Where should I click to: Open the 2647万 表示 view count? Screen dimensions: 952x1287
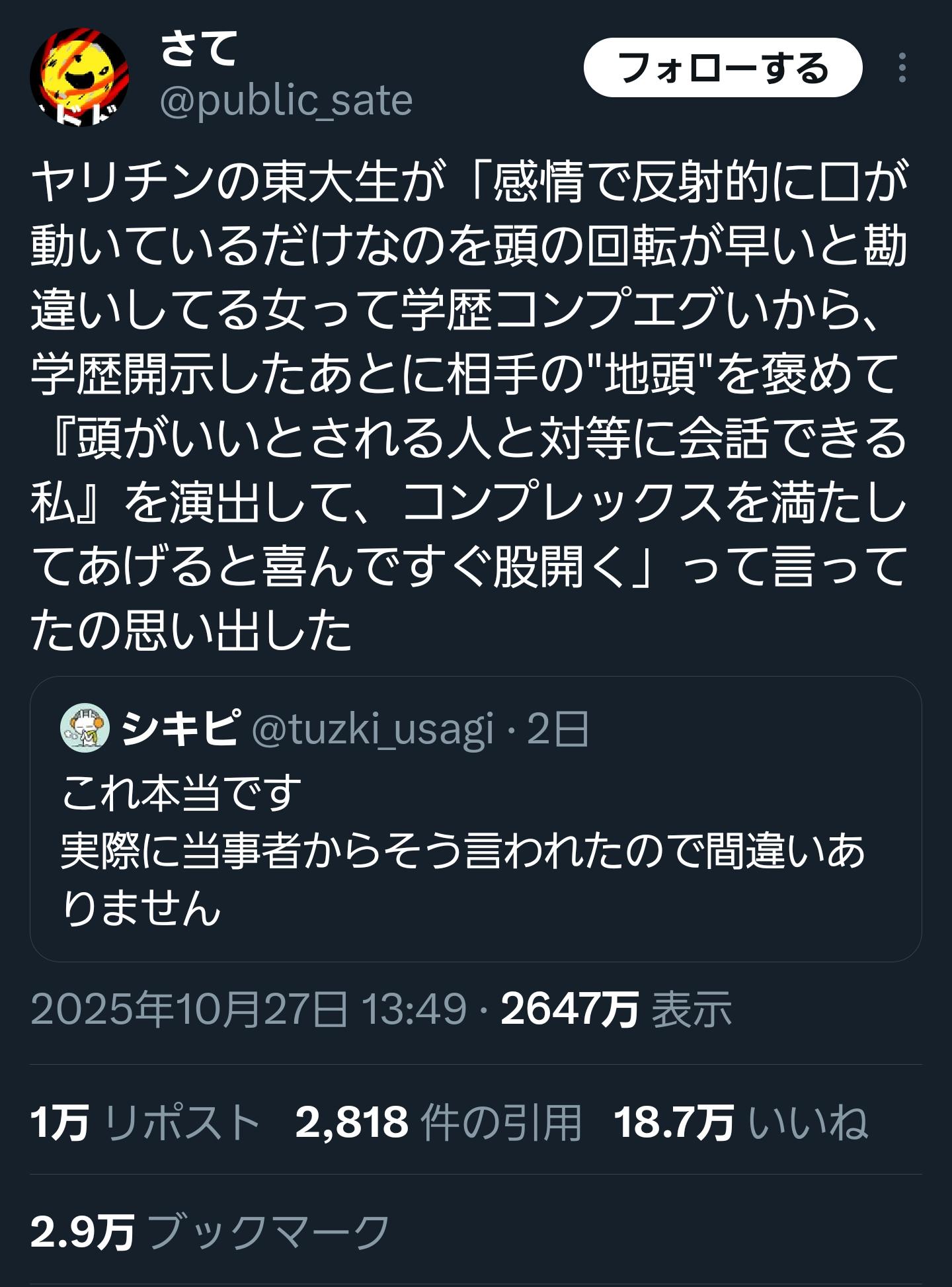coord(615,1009)
